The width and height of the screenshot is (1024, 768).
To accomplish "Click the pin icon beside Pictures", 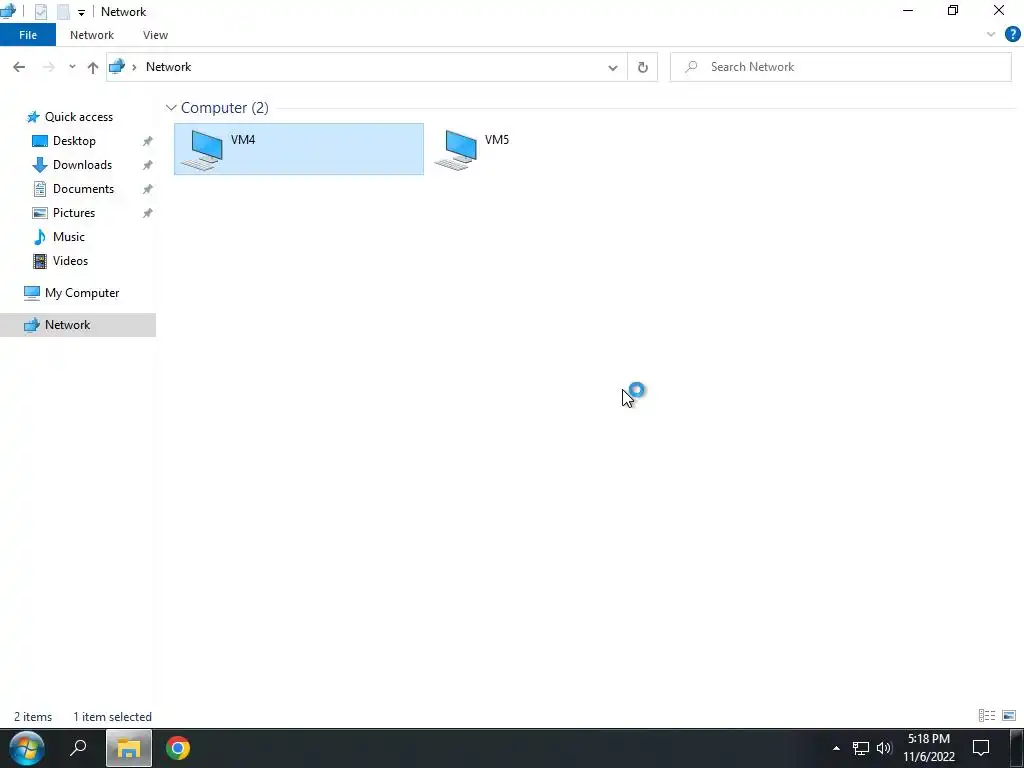I will (x=148, y=213).
